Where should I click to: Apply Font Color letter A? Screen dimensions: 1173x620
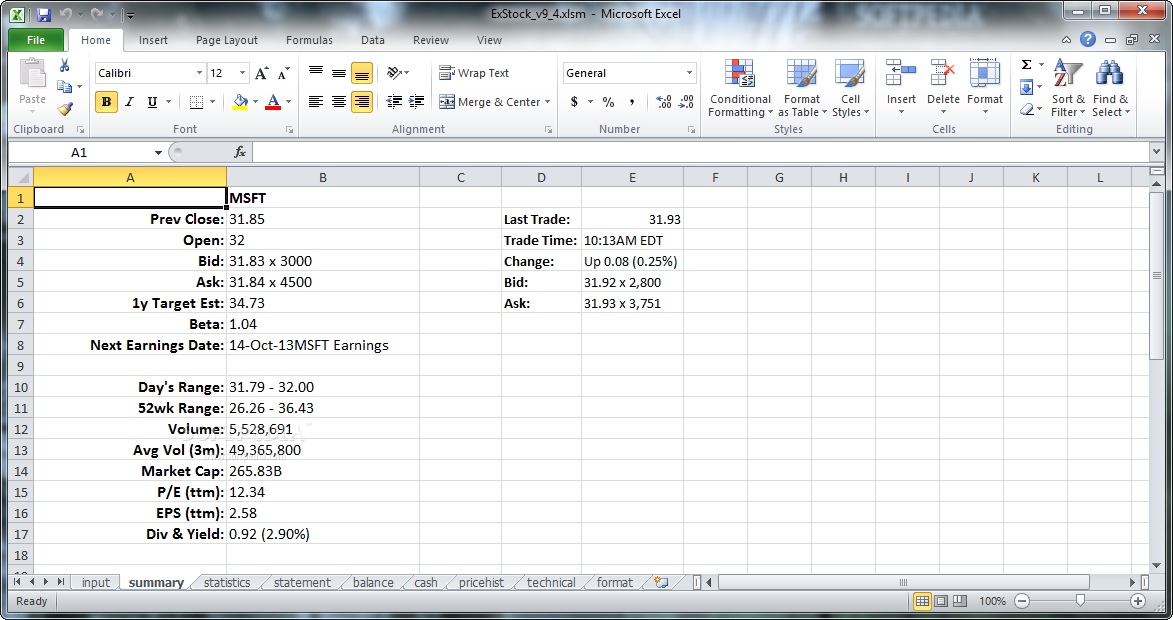tap(273, 102)
